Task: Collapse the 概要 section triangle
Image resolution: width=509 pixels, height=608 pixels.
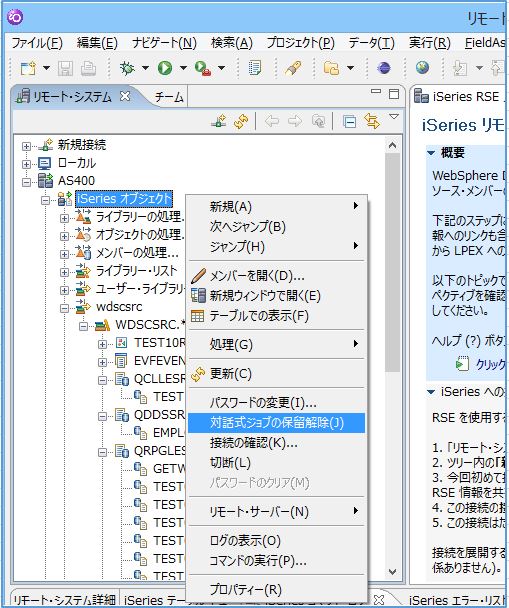Action: (431, 153)
